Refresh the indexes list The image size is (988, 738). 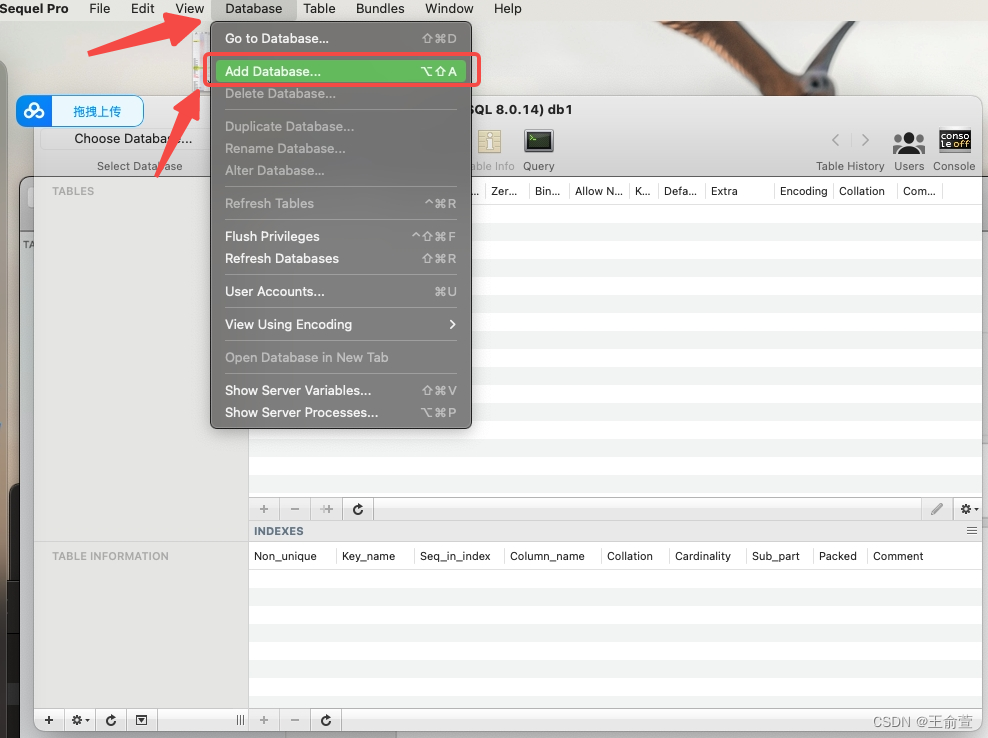coord(326,720)
